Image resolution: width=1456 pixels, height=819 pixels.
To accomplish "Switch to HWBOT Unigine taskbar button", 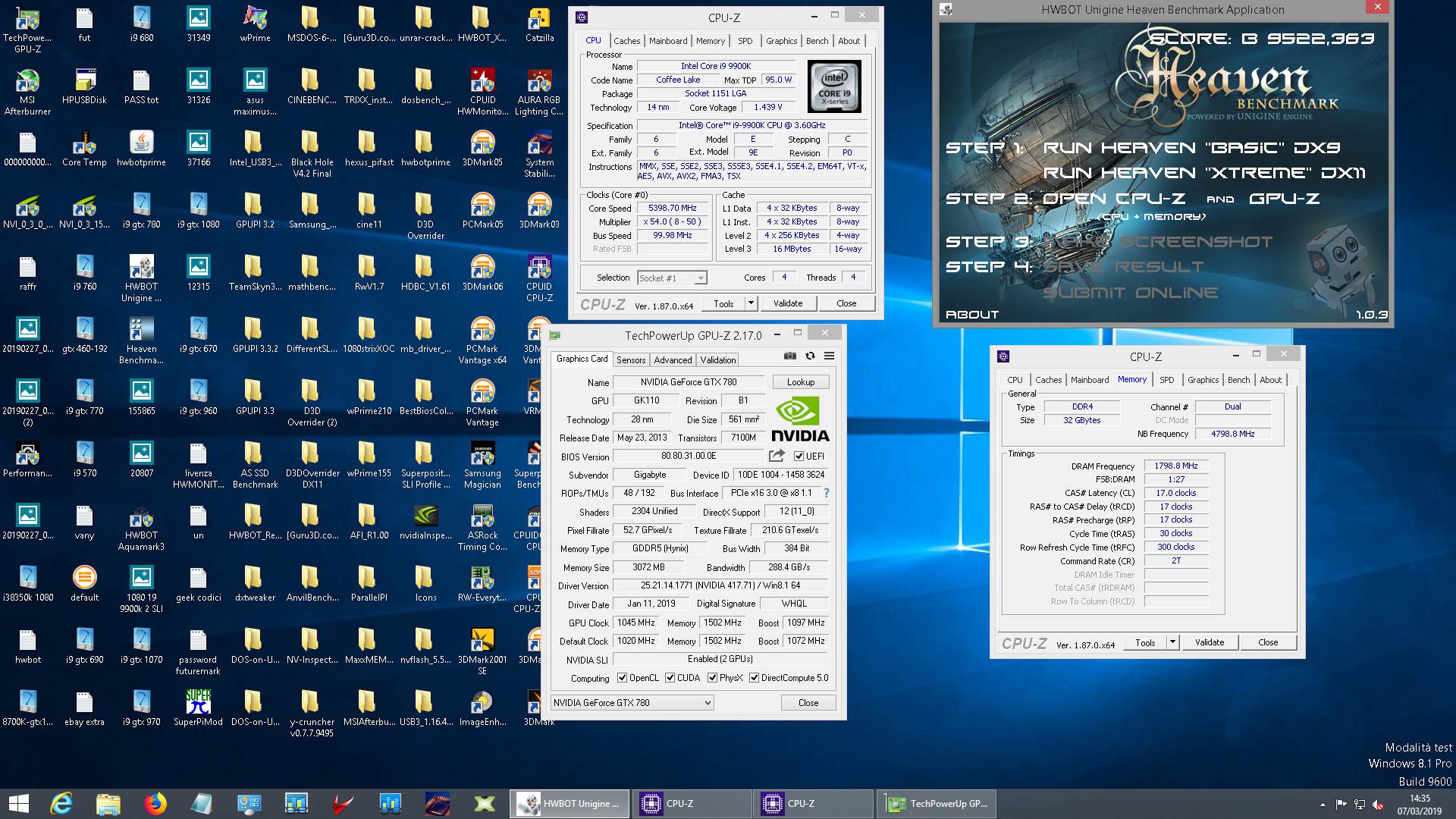I will 570,804.
